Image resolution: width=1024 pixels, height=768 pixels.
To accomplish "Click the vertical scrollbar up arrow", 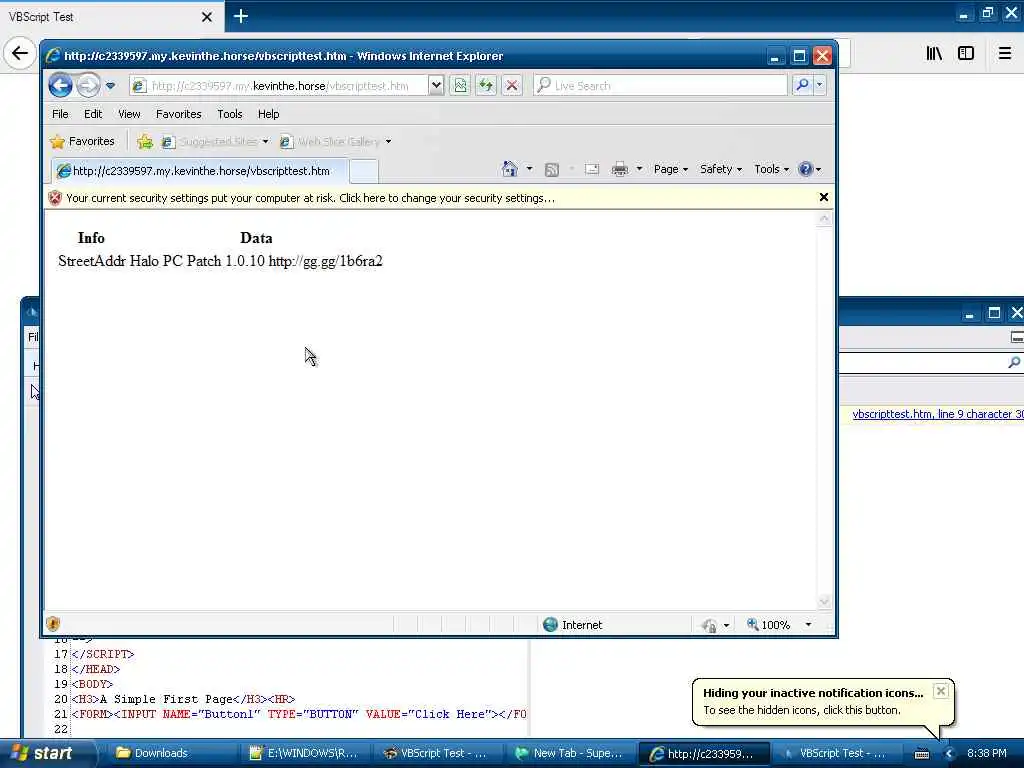I will 824,219.
